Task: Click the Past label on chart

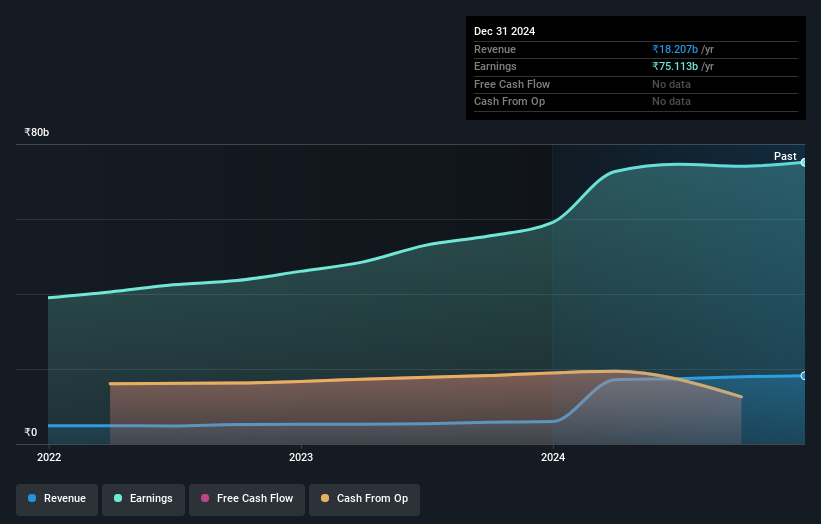Action: point(785,156)
